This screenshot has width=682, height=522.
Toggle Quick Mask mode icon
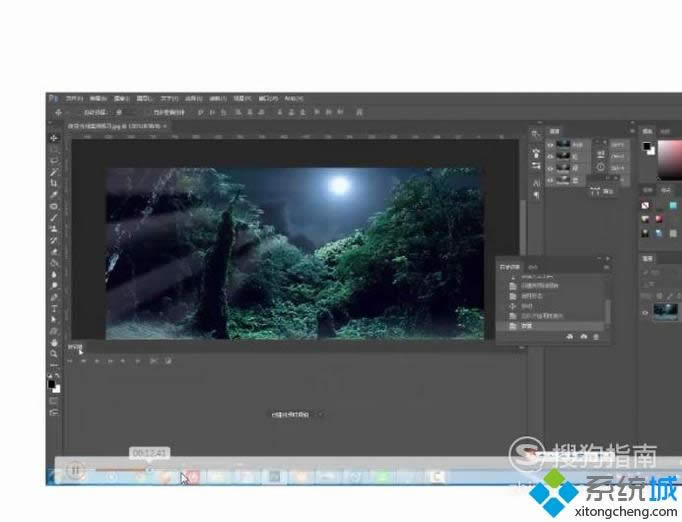point(54,401)
